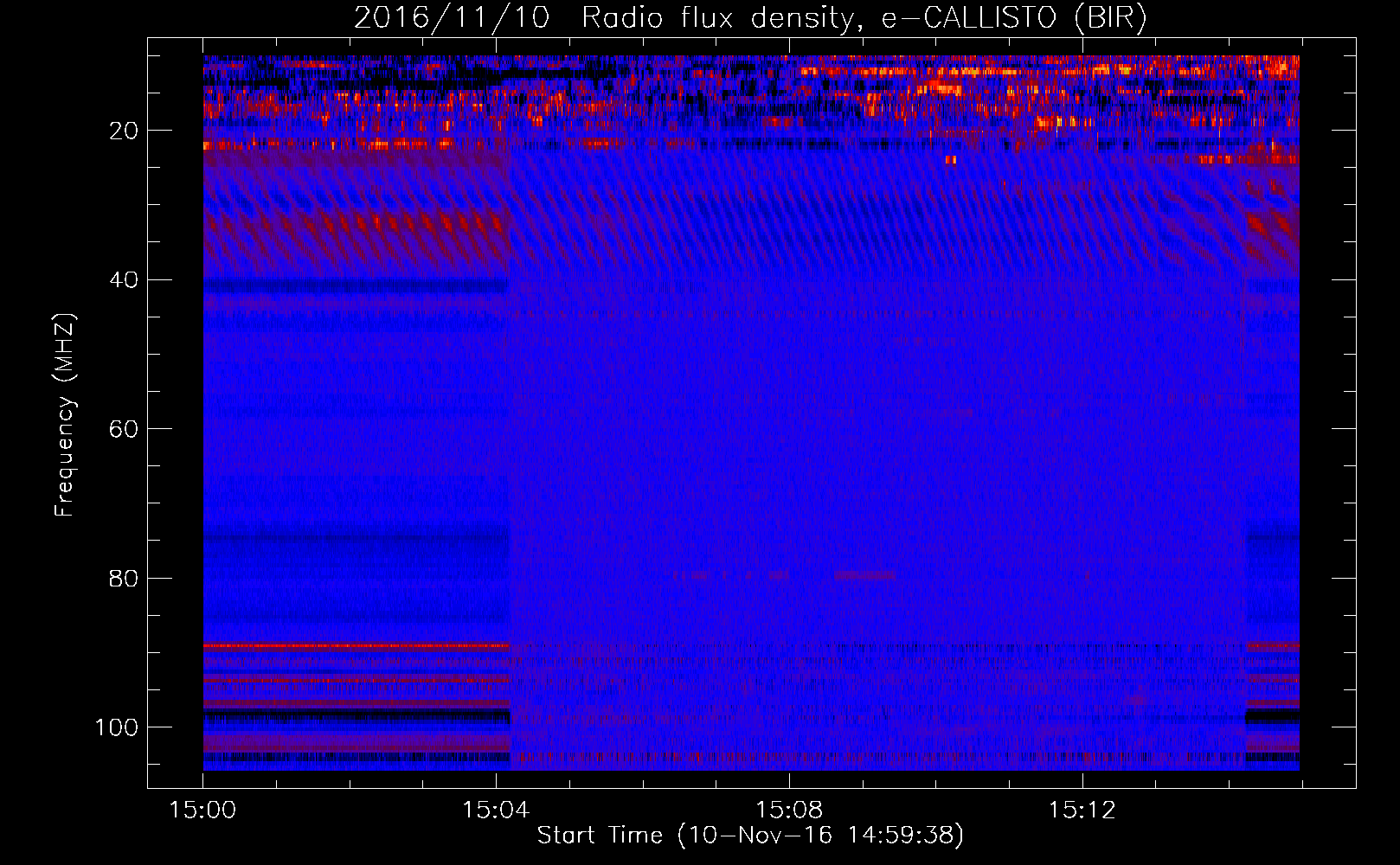This screenshot has width=1400, height=865.
Task: Select the 15:00 time tick label
Action: pos(203,811)
